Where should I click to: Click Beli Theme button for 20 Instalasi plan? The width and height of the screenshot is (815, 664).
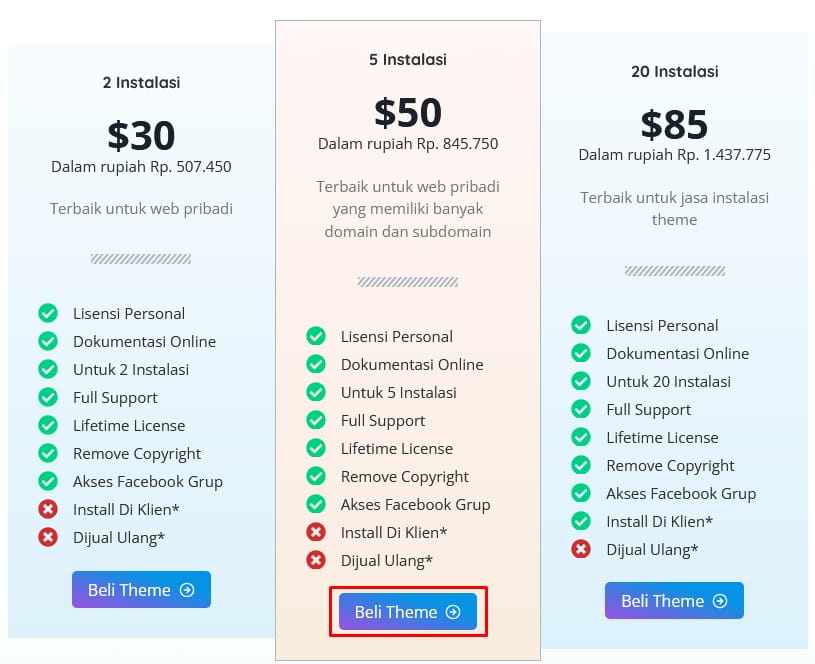(674, 601)
